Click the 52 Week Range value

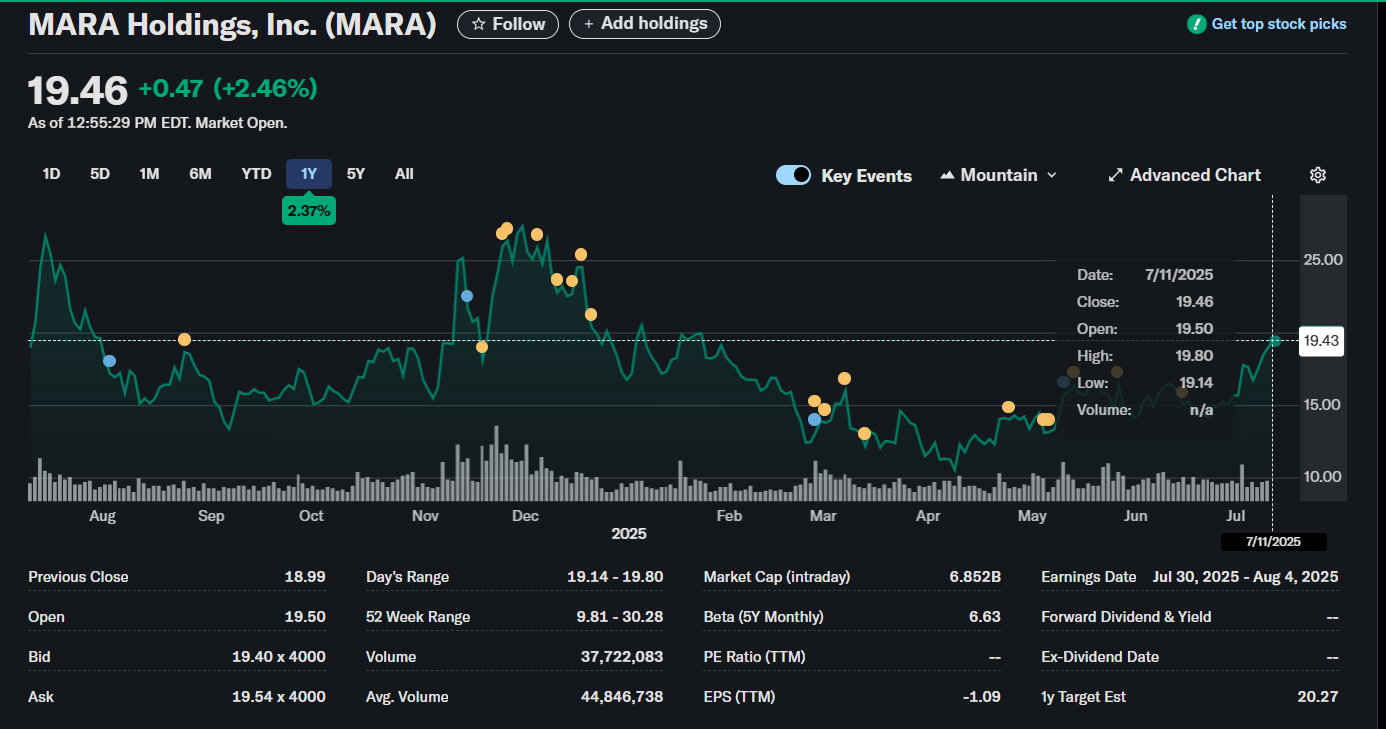pyautogui.click(x=620, y=617)
